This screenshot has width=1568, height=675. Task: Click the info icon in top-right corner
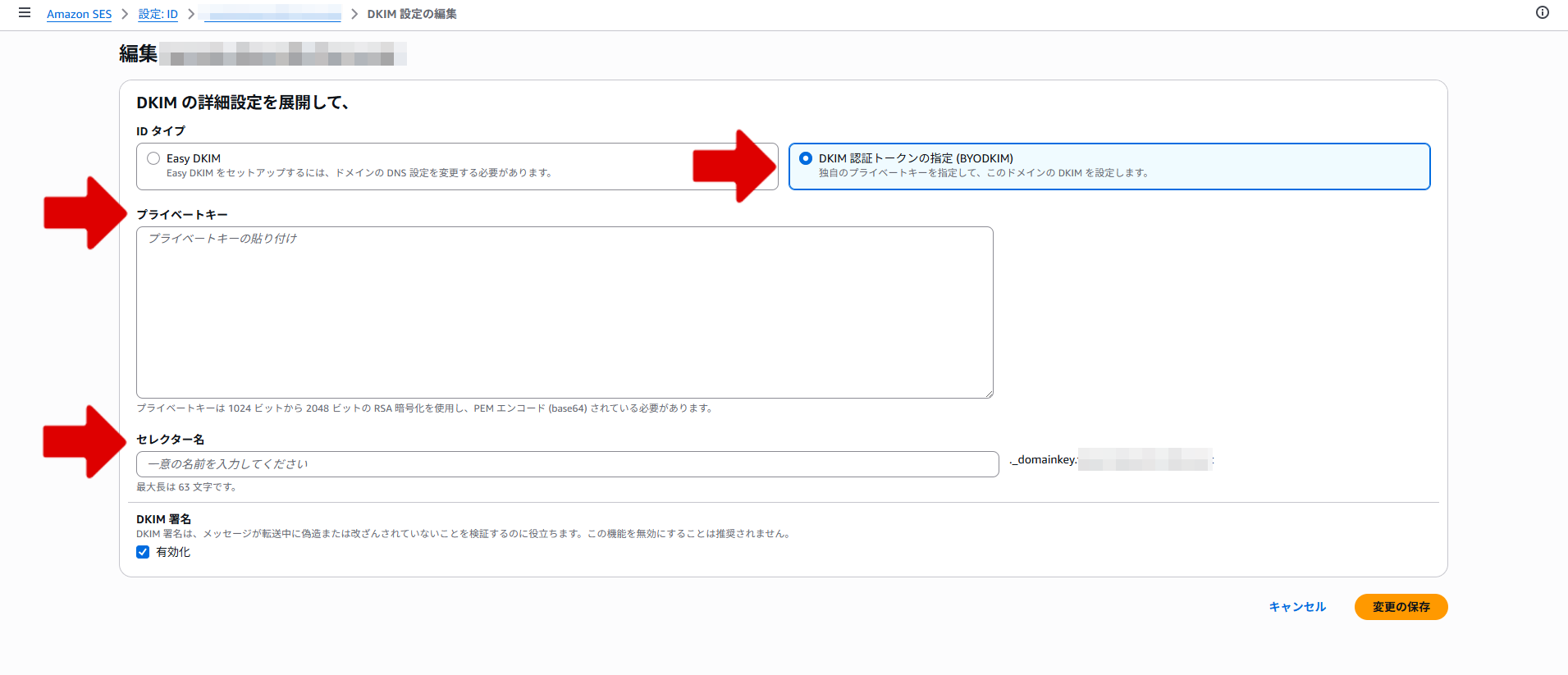pos(1543,12)
